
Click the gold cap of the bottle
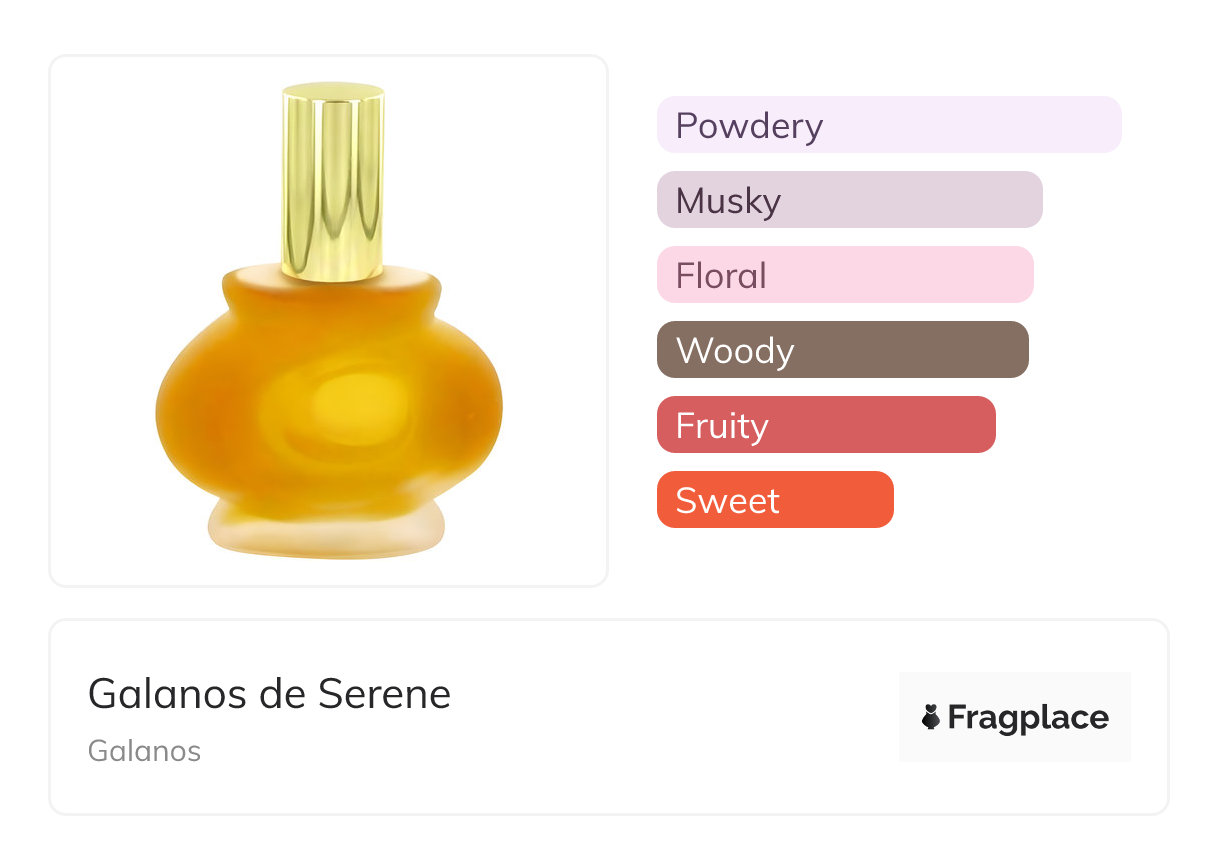click(332, 180)
